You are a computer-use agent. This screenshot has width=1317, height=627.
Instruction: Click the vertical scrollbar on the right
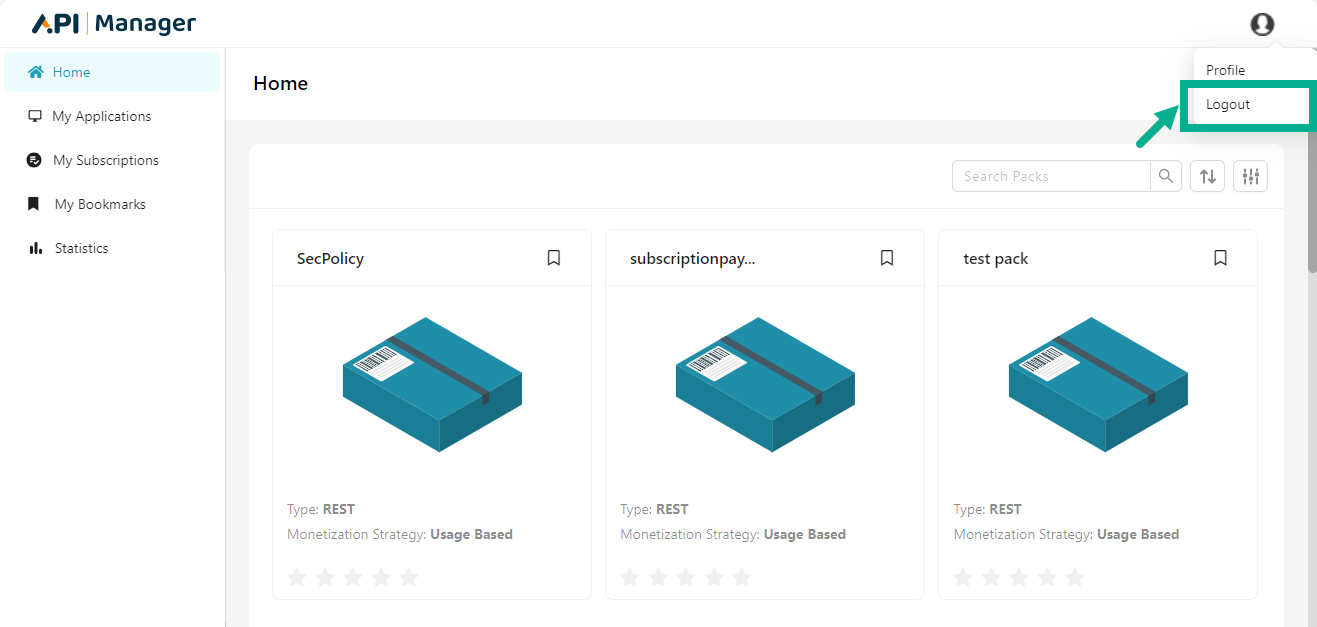(1312, 200)
